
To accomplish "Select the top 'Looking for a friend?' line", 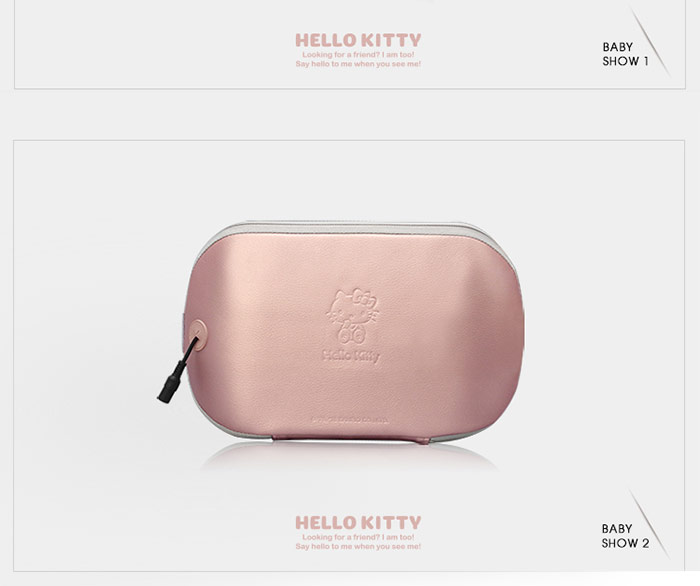I will 358,55.
